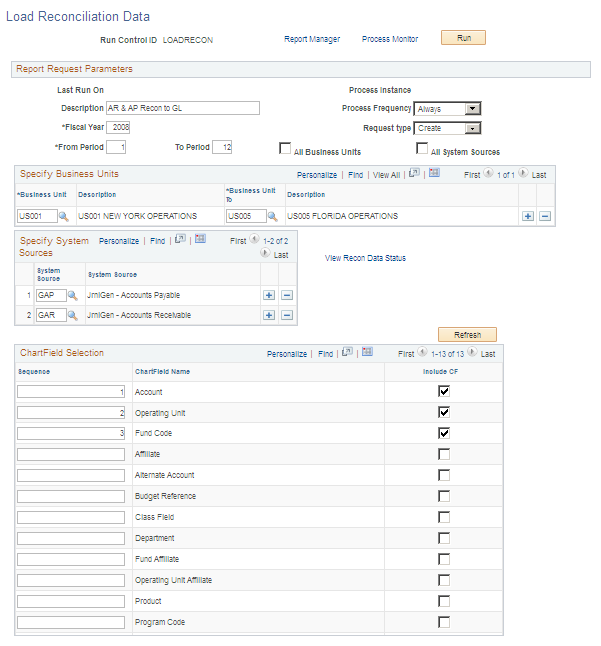
Task: Open the Report Manager link
Action: (312, 39)
